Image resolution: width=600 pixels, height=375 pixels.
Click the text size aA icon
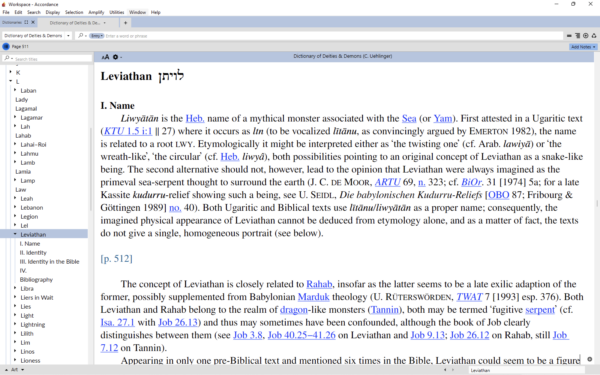pos(105,57)
